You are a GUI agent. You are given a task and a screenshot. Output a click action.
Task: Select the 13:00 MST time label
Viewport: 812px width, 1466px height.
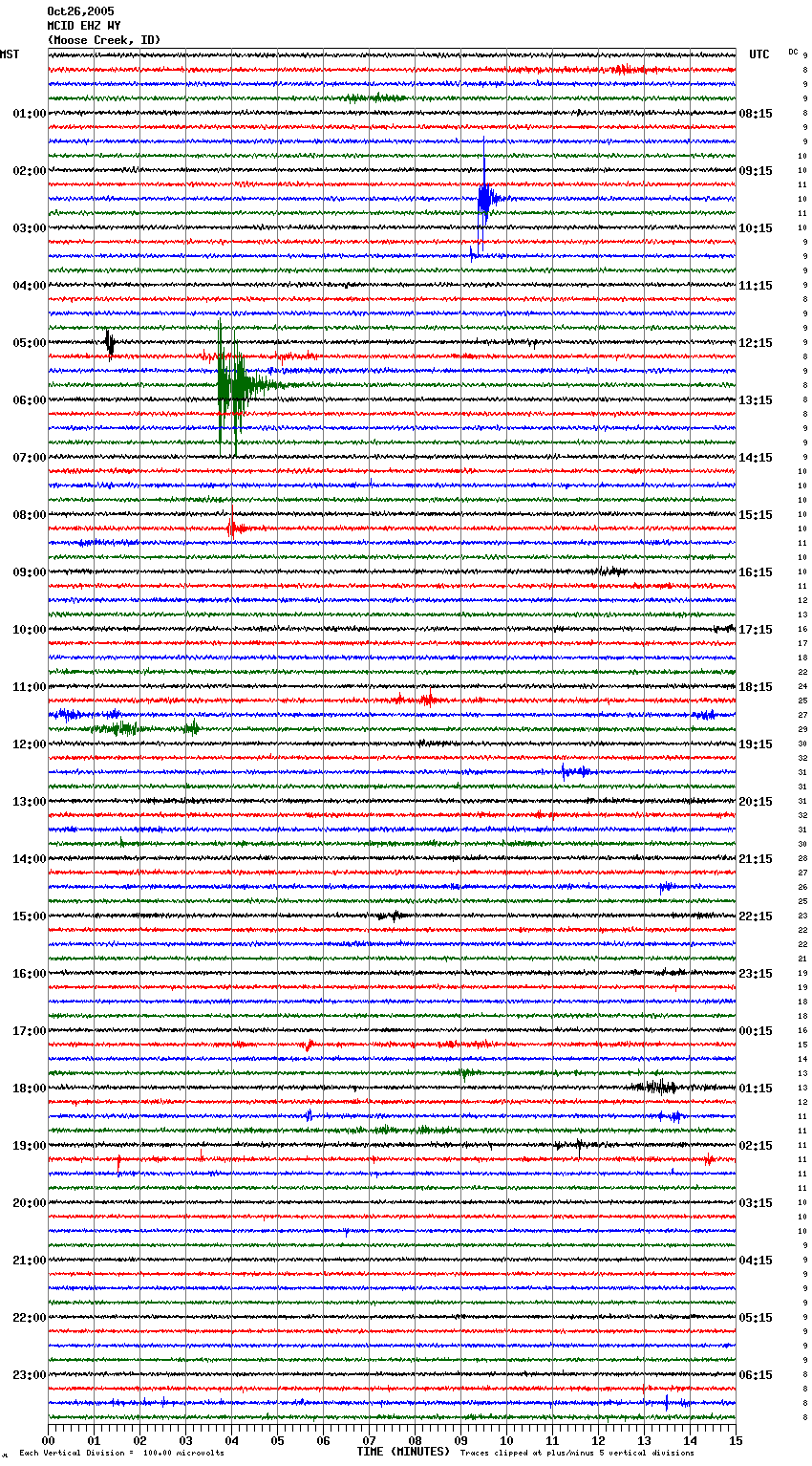pos(29,802)
